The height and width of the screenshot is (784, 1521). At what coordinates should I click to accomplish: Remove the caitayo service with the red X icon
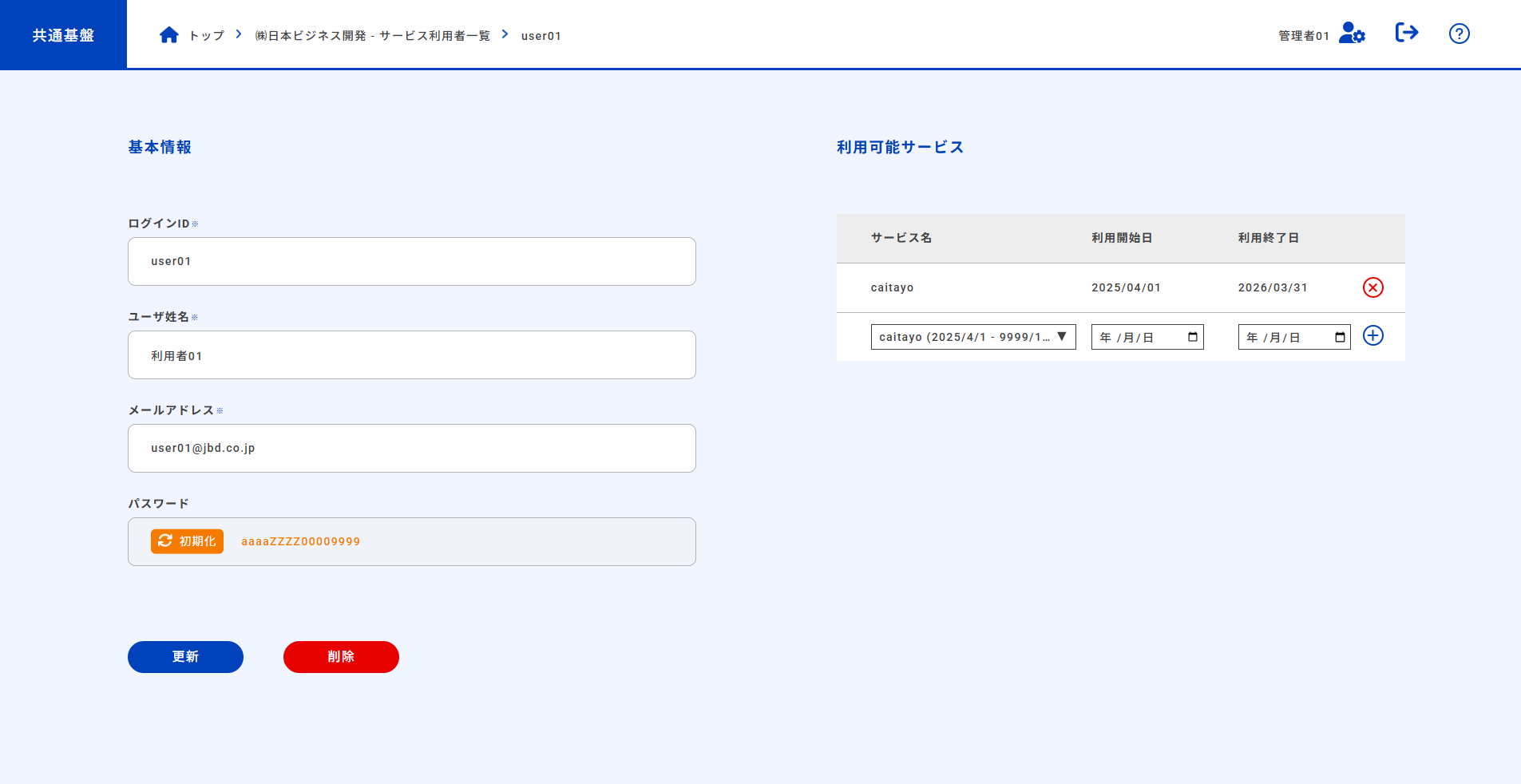point(1372,287)
